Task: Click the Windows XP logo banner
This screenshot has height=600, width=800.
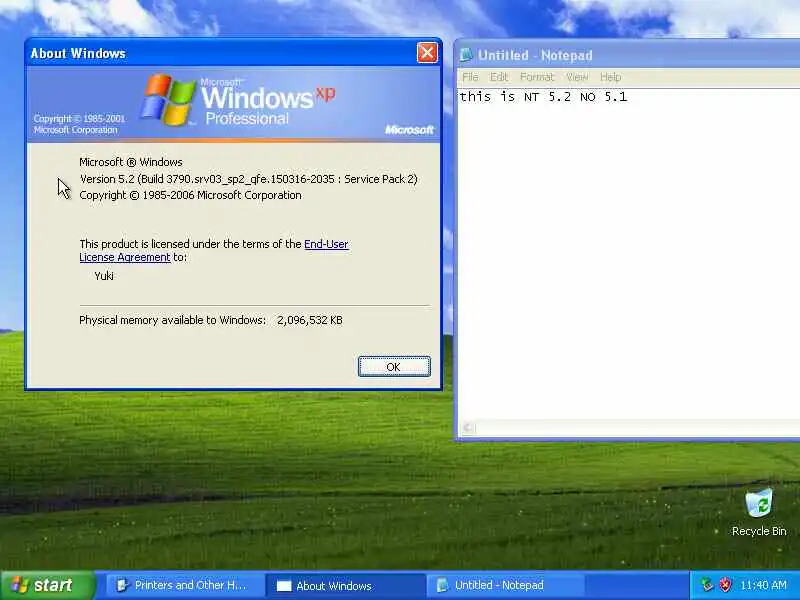Action: 234,104
